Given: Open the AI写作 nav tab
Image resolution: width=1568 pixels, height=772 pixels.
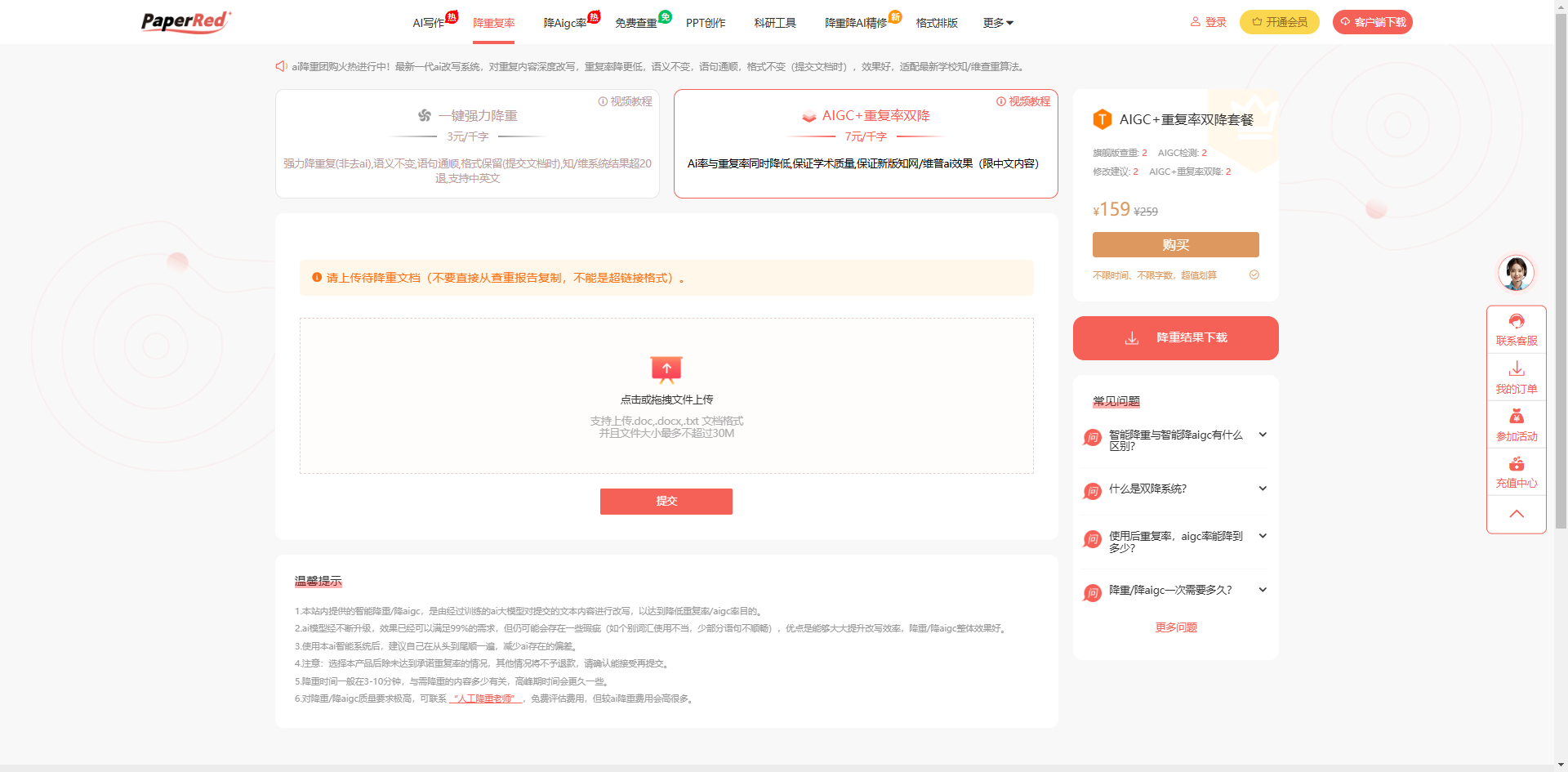Looking at the screenshot, I should pyautogui.click(x=429, y=23).
